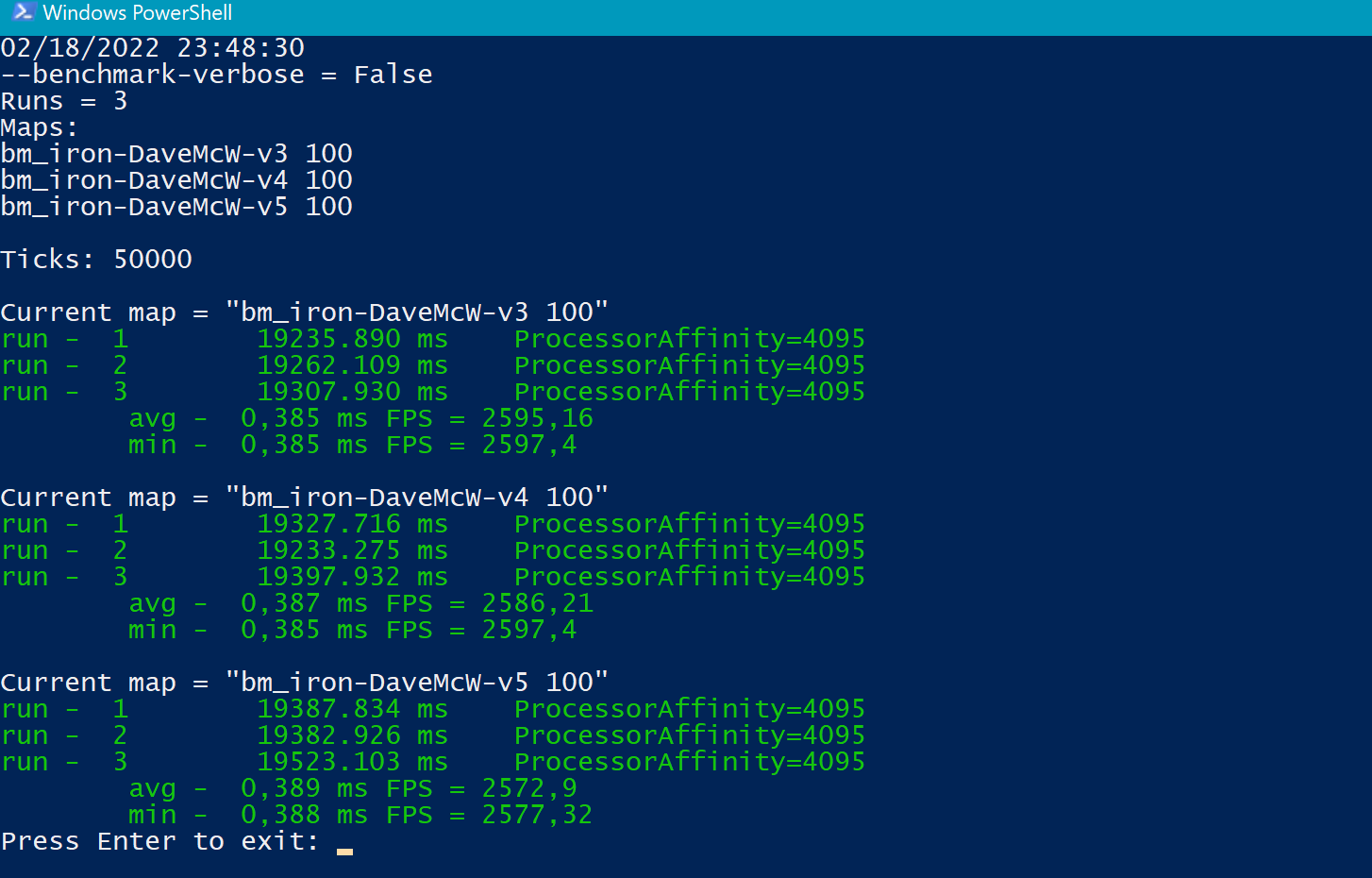Viewport: 1372px width, 878px height.
Task: Click the Current map header for bm_iron-DaveMcW-v5
Action: (304, 683)
